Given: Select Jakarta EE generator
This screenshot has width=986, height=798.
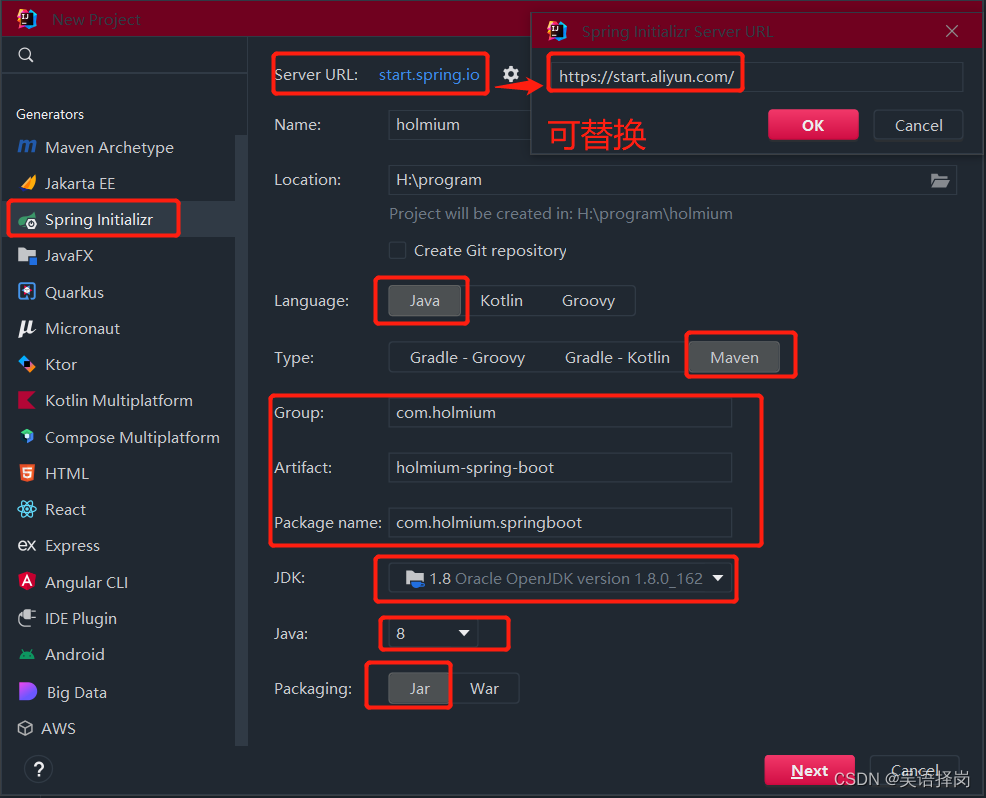Looking at the screenshot, I should [x=80, y=184].
